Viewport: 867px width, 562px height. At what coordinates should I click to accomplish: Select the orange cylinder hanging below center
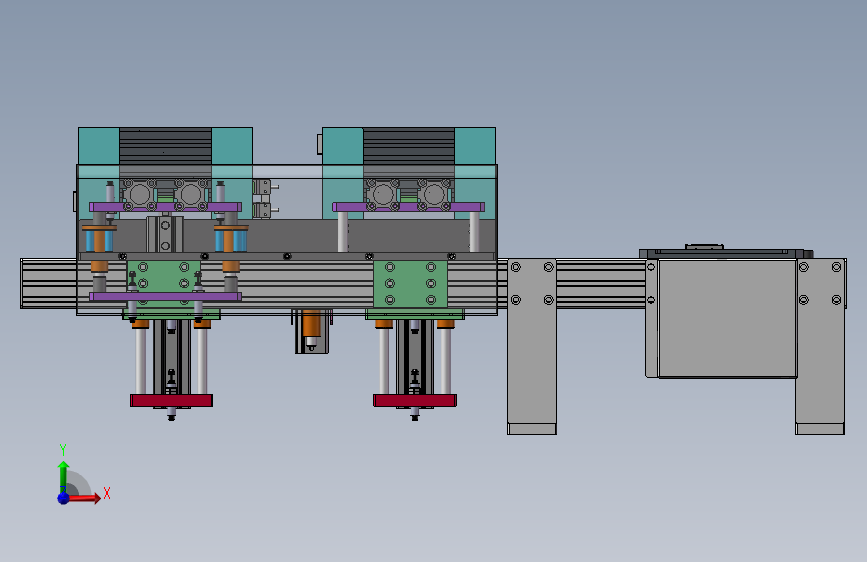(311, 324)
